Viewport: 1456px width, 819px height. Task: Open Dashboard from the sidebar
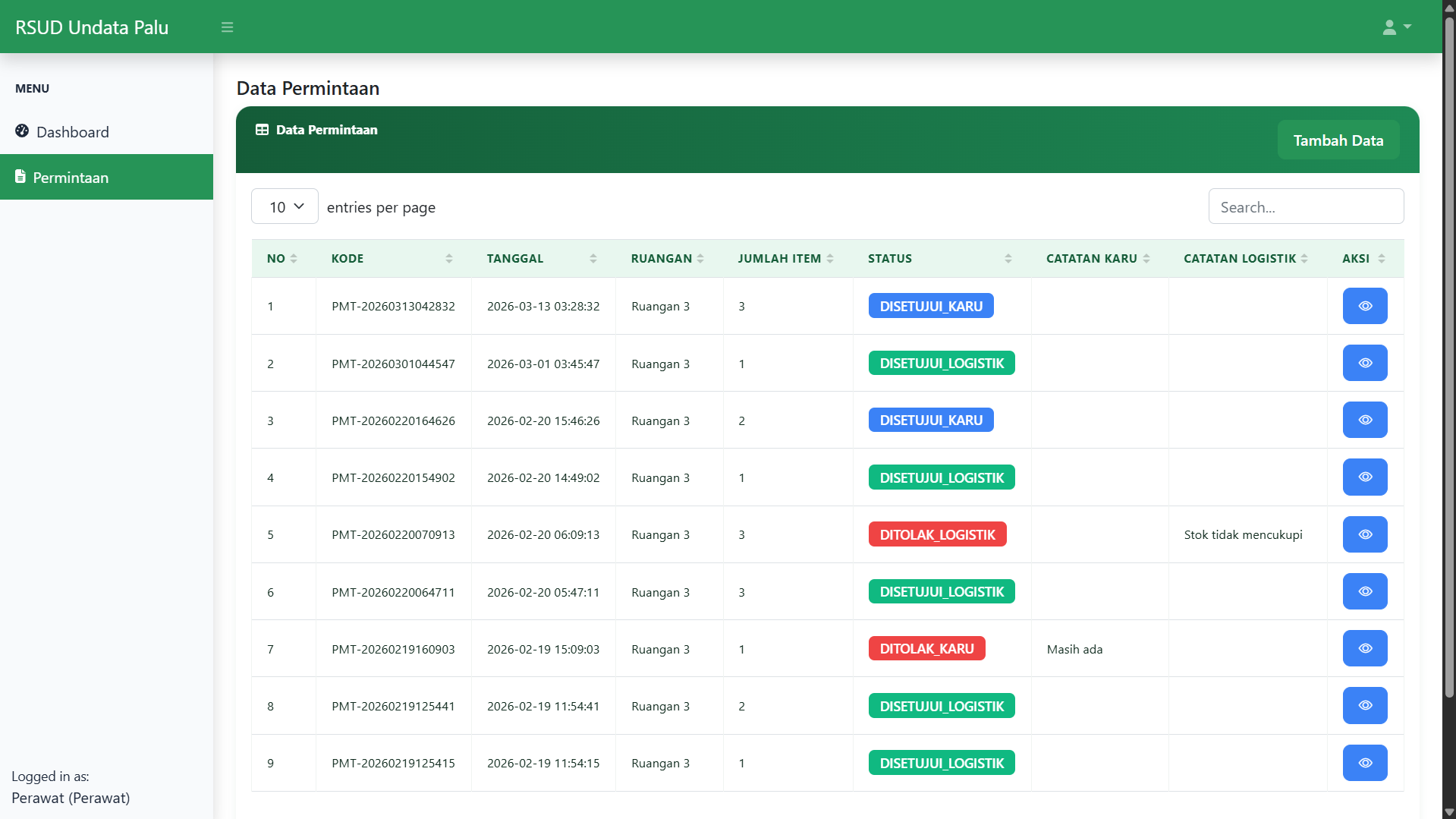(x=72, y=132)
